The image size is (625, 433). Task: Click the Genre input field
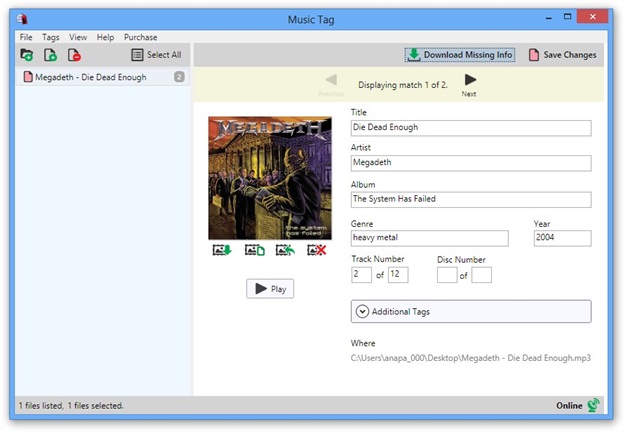[429, 238]
